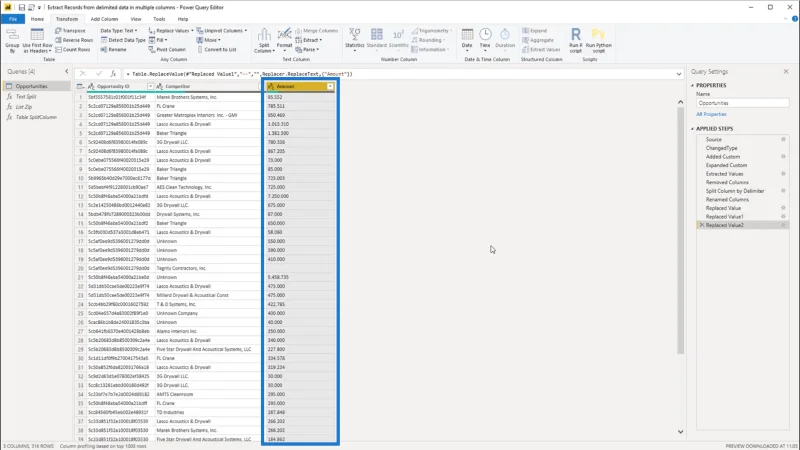
Task: Open settings gear for Source step
Action: 783,139
